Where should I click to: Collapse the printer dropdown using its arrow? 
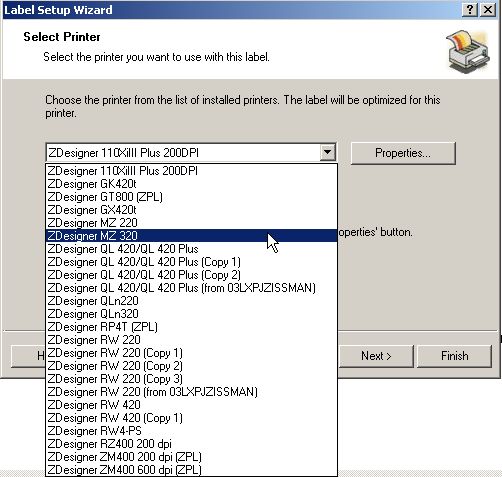tap(327, 153)
